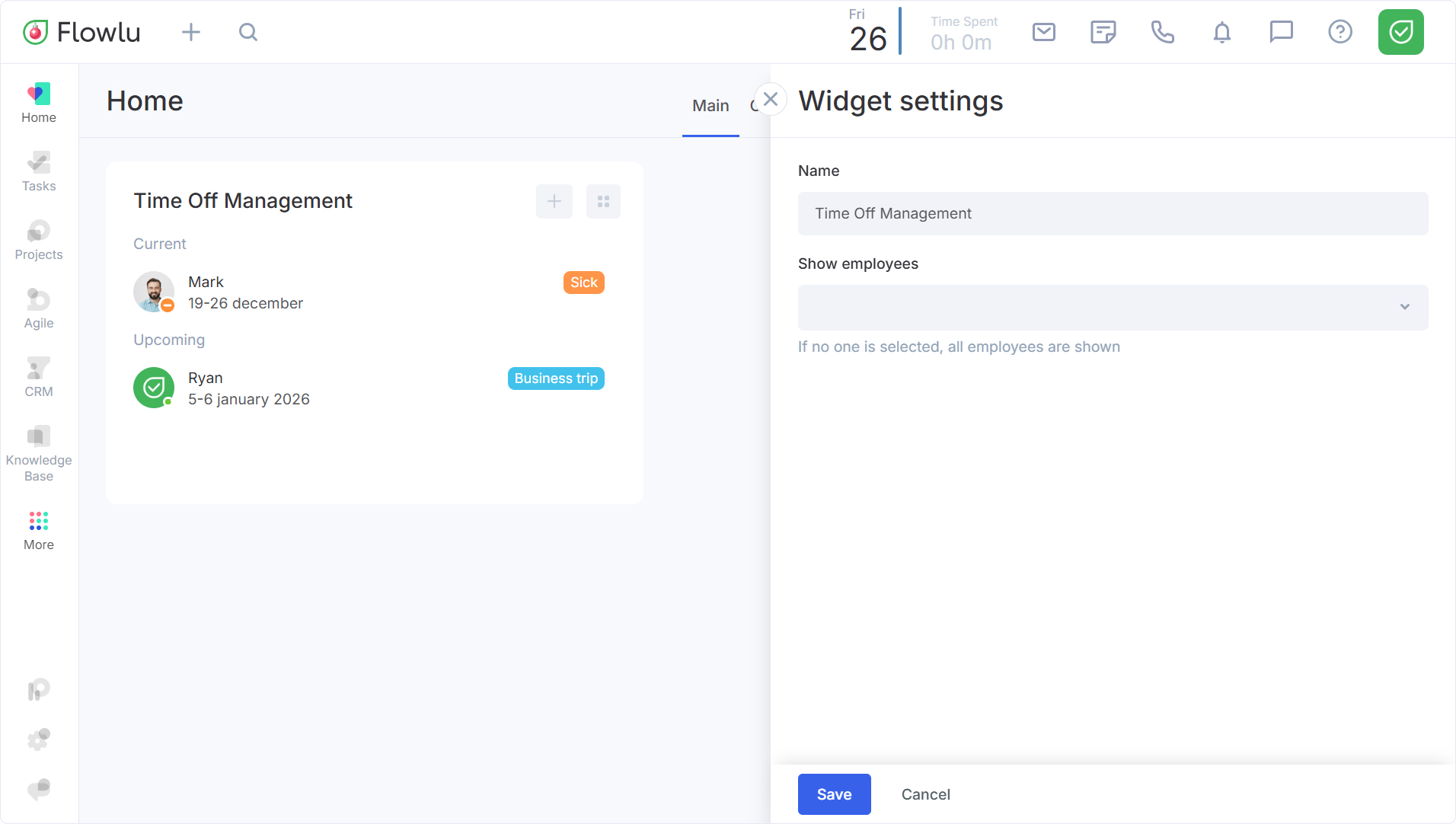Open user profile avatar menu

1400,32
